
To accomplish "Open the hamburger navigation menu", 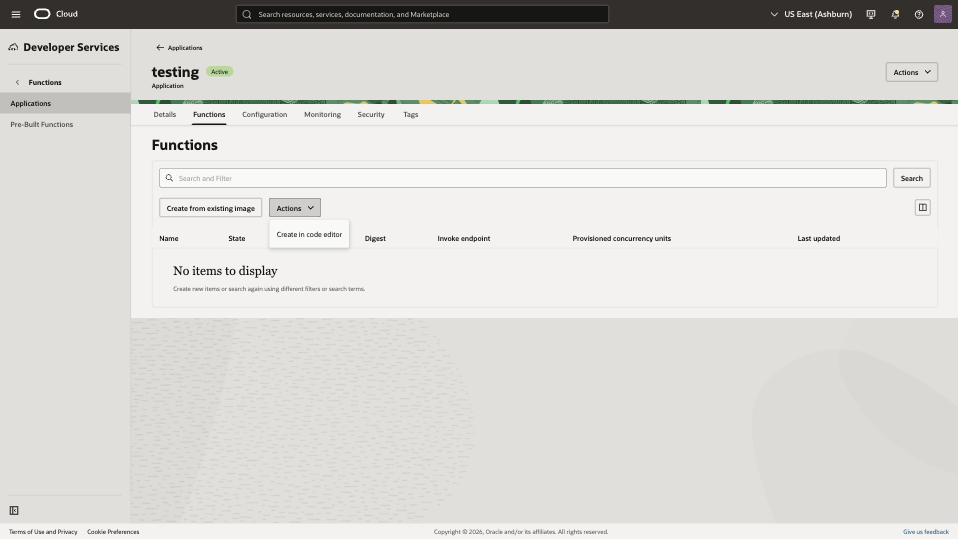I will click(x=16, y=14).
